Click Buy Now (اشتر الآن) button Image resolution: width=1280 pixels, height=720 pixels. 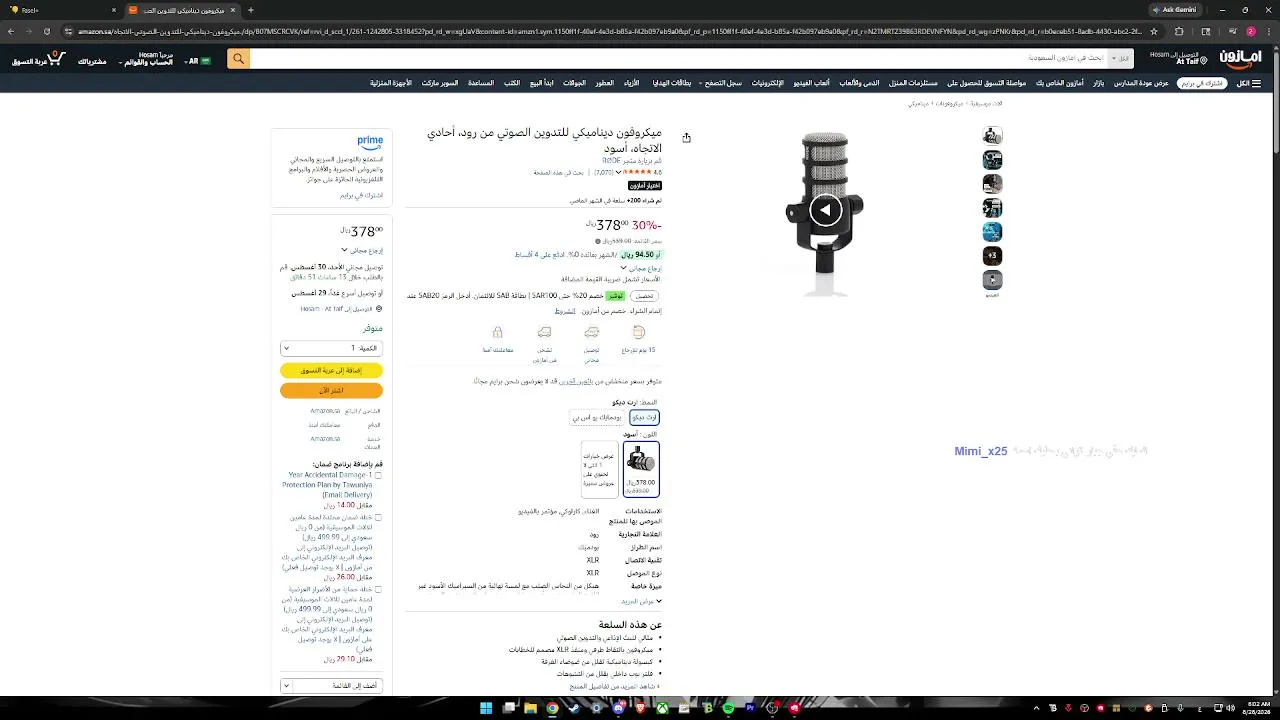331,390
